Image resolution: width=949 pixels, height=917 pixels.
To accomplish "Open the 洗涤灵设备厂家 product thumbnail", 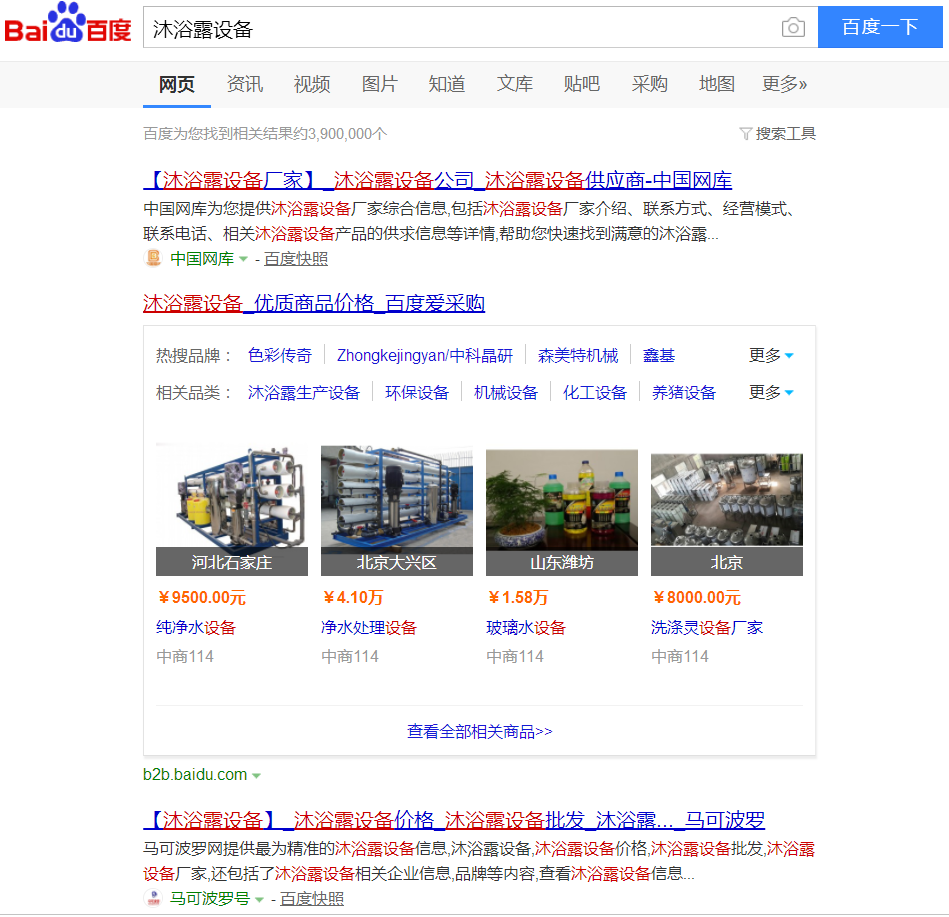I will tap(727, 514).
